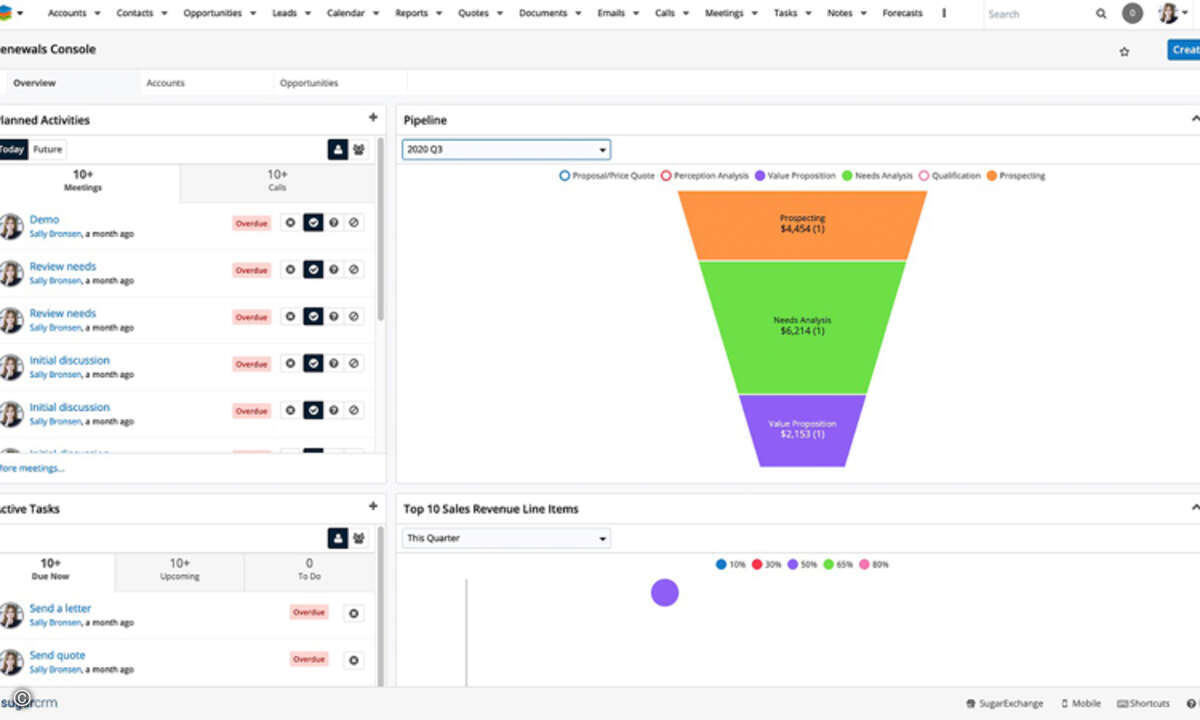The image size is (1200, 720).
Task: Click the green Needs Analysis funnel segment
Action: click(803, 326)
